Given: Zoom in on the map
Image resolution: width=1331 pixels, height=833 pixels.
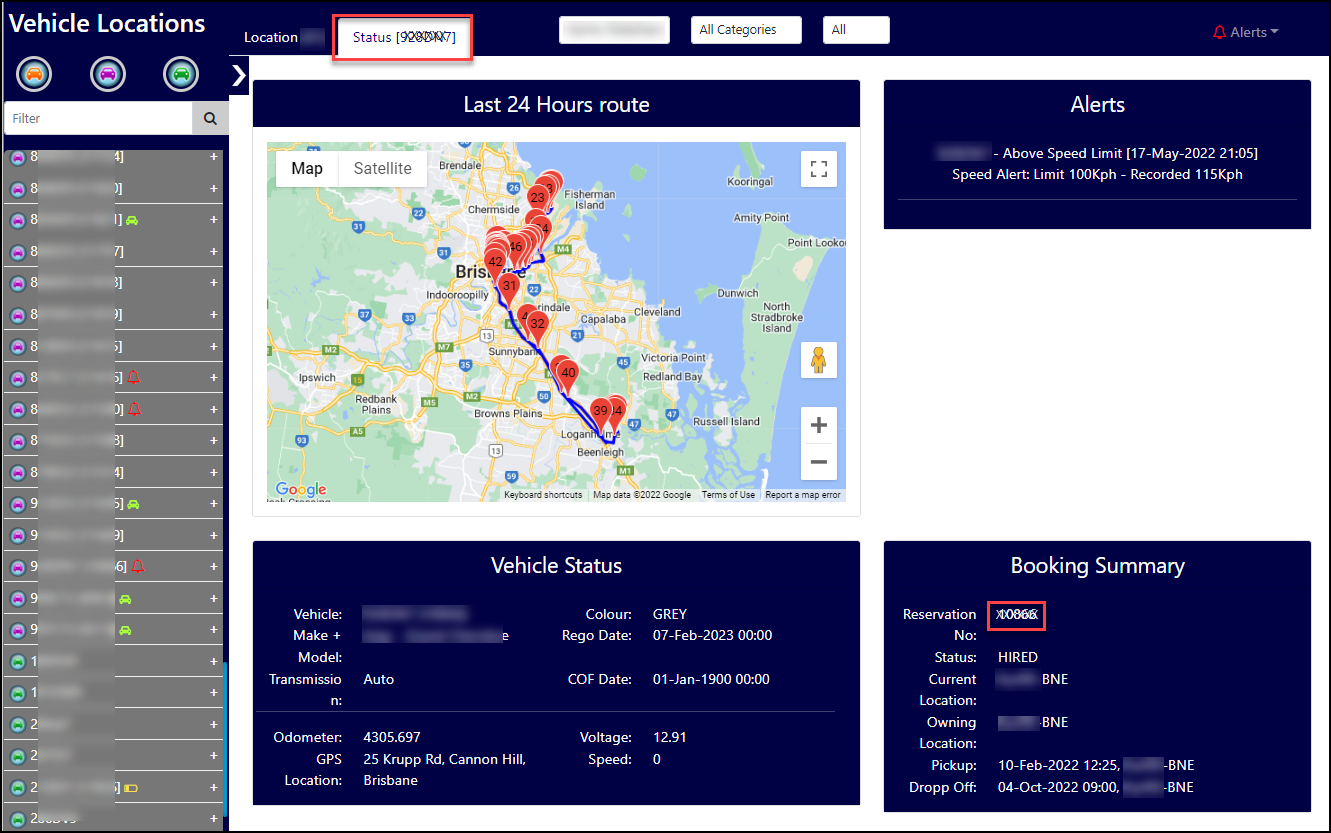Looking at the screenshot, I should tap(818, 426).
